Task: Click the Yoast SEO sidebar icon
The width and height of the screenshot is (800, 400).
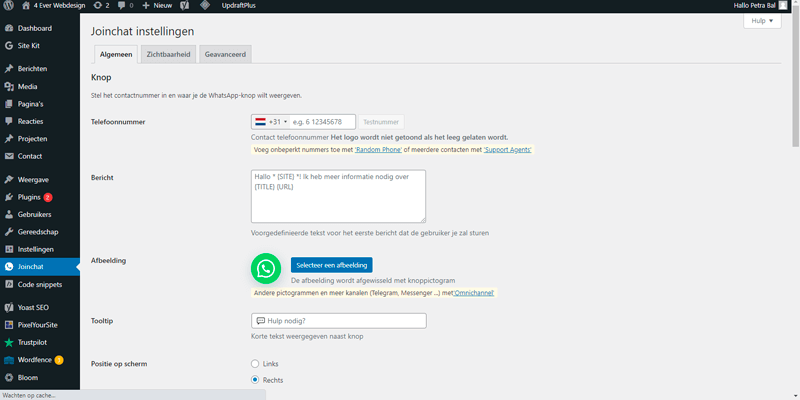Action: click(x=9, y=307)
